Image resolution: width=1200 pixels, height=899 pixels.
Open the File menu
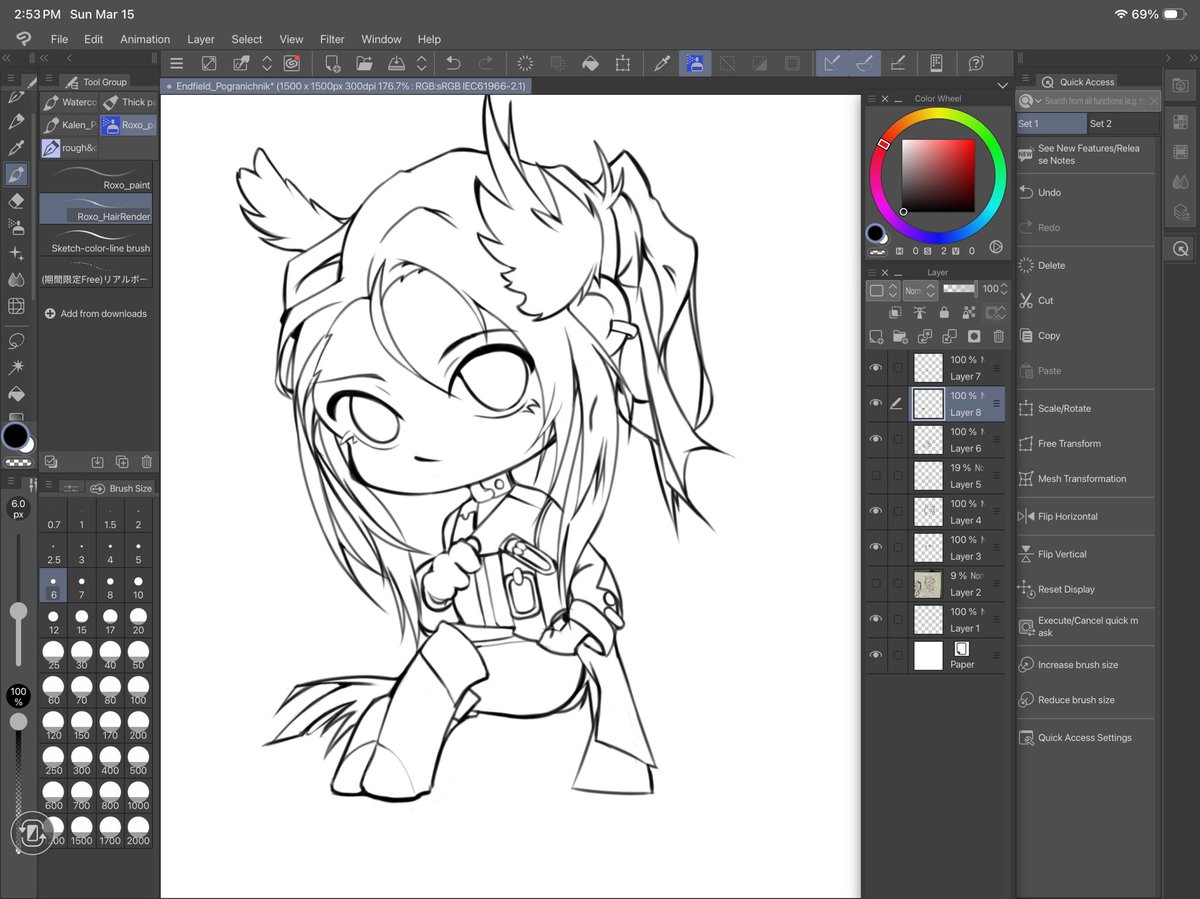59,39
